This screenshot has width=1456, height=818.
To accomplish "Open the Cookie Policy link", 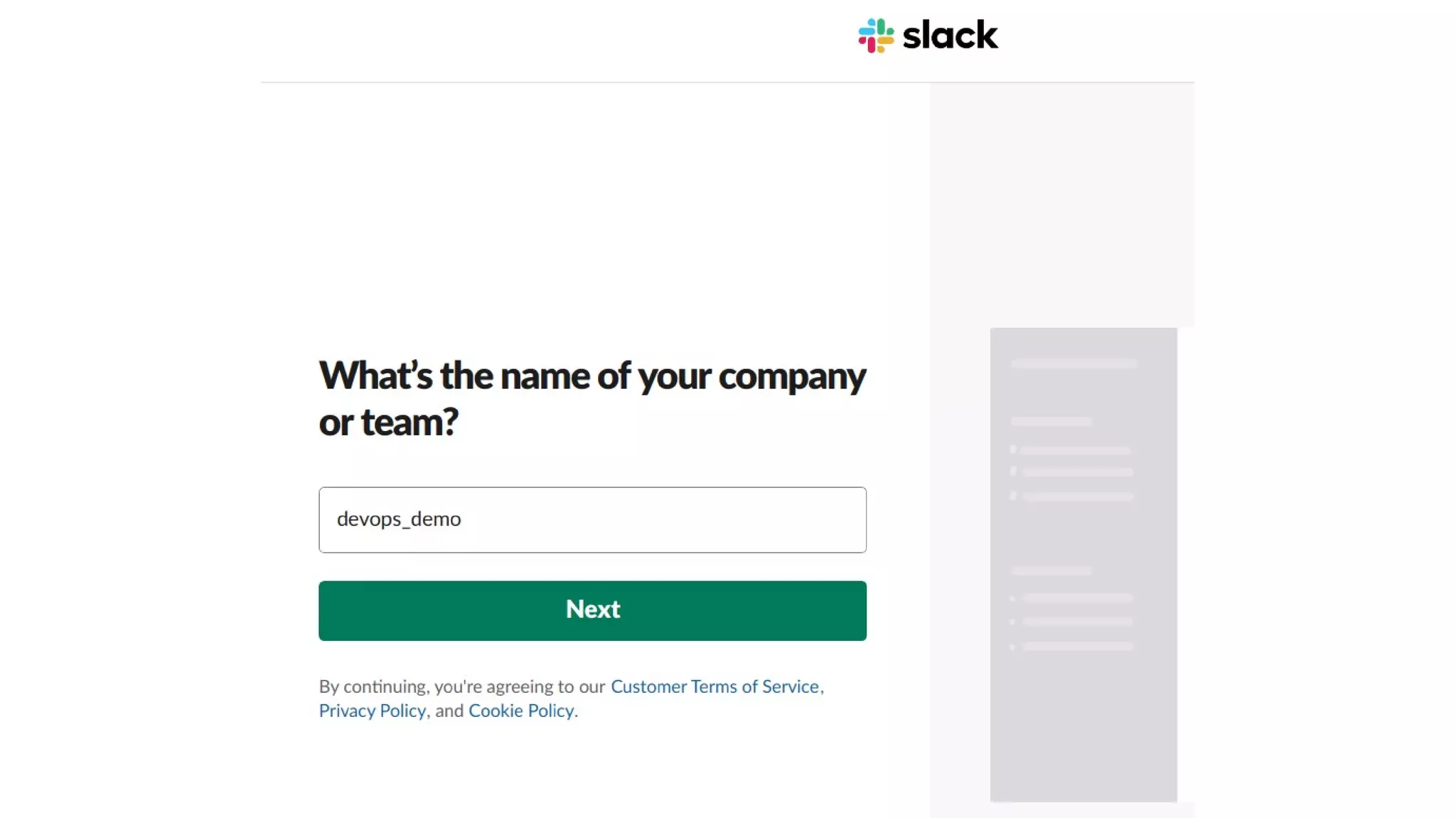I will [521, 711].
